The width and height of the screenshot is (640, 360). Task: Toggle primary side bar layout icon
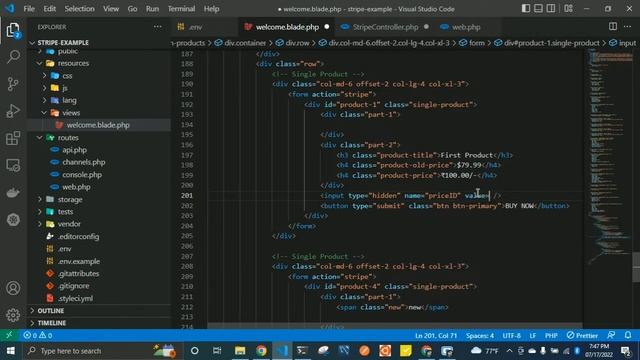pos(526,9)
